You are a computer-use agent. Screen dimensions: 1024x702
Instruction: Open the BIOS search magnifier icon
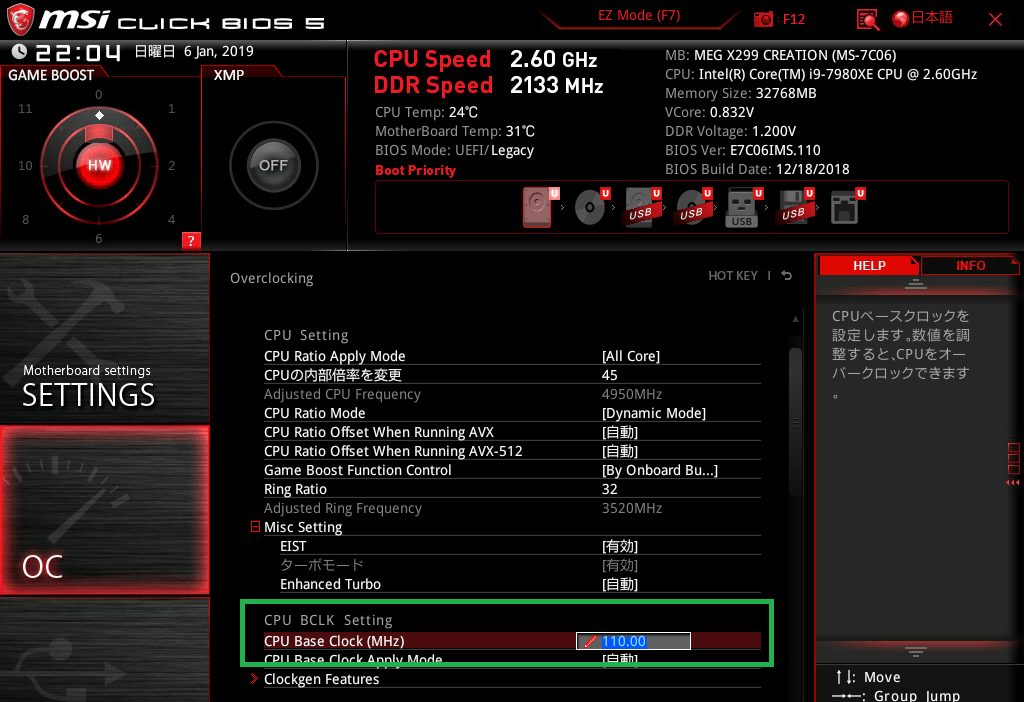[x=867, y=19]
